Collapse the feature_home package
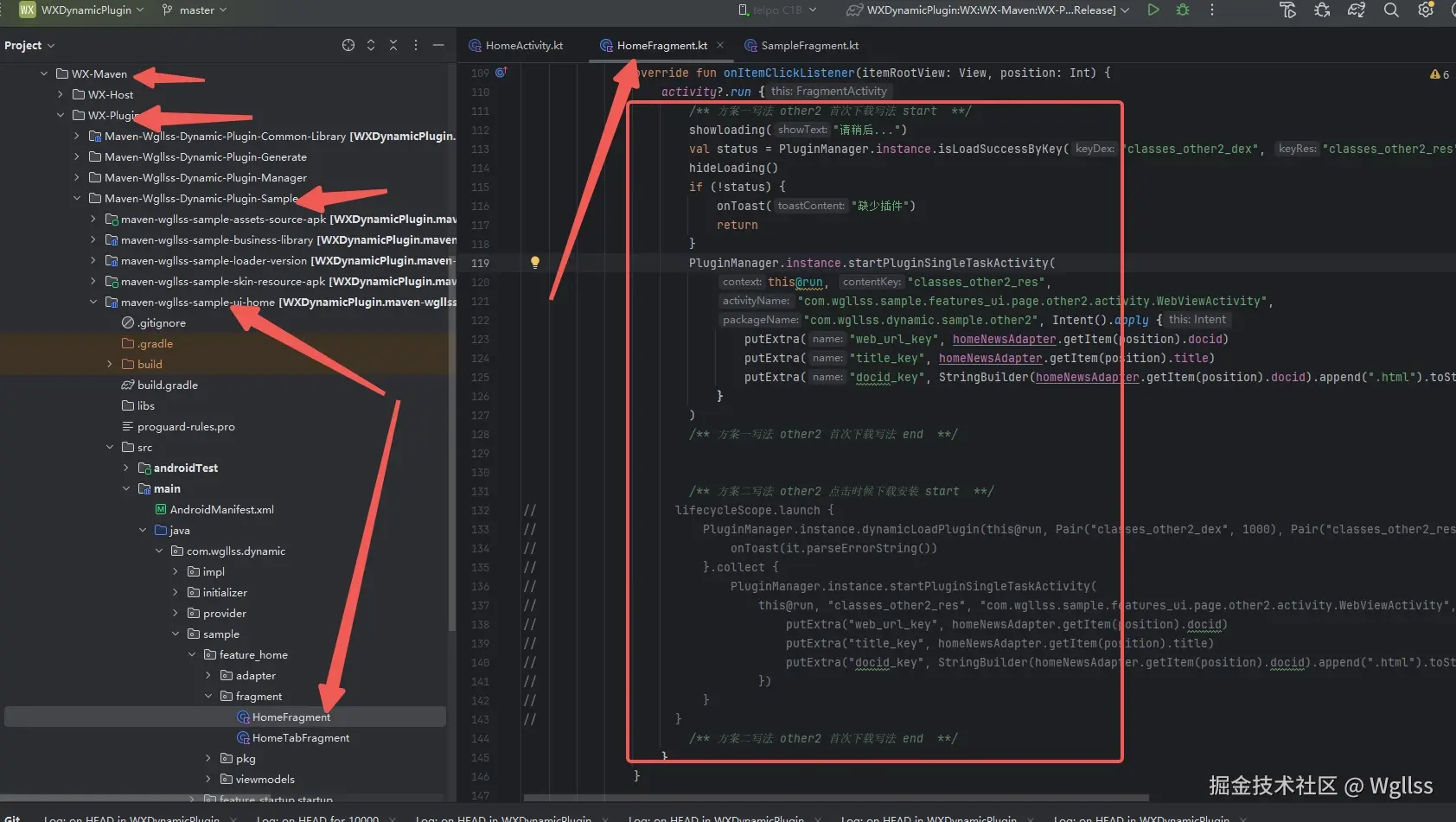This screenshot has width=1456, height=822. (x=192, y=654)
